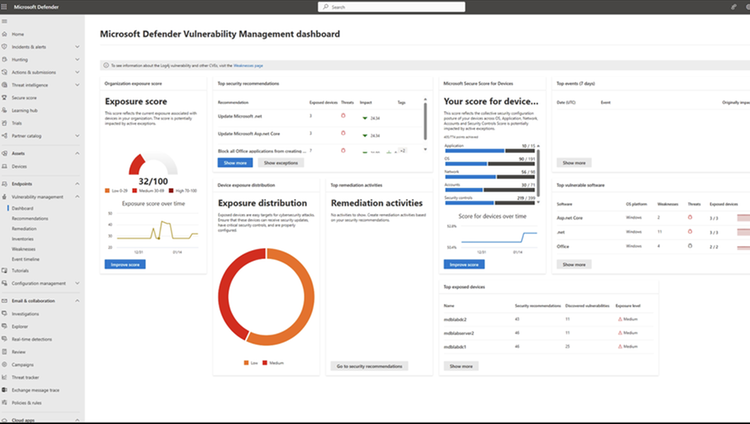Click the Configuration management icon
750x424 pixels.
pos(4,283)
